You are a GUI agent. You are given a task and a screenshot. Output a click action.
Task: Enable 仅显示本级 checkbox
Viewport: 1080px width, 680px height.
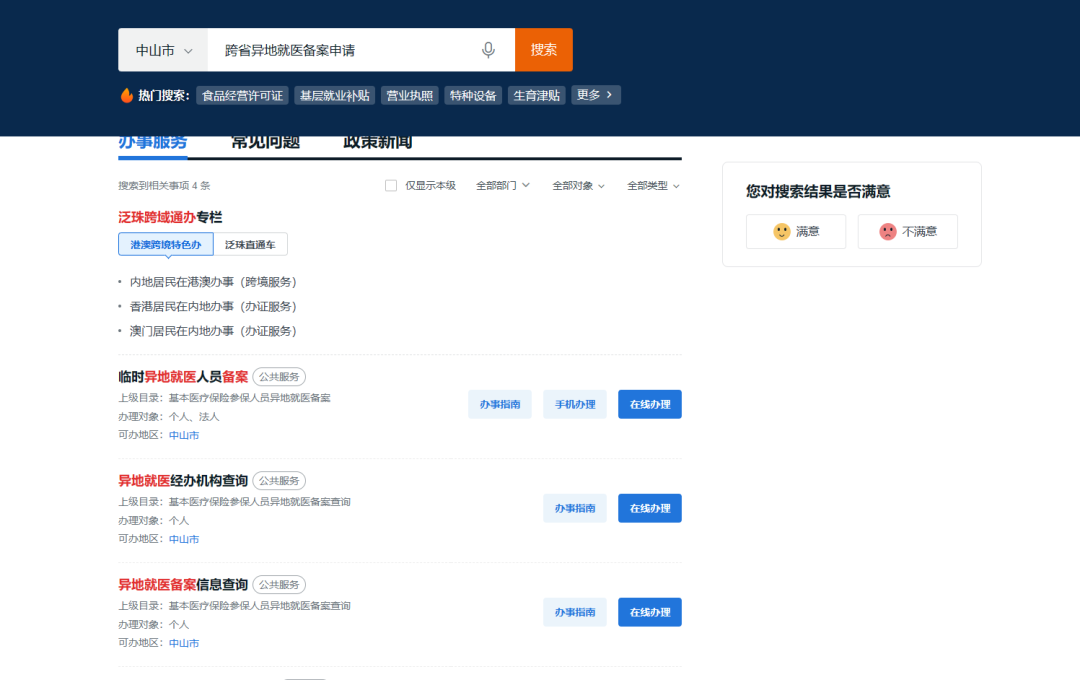pos(391,185)
